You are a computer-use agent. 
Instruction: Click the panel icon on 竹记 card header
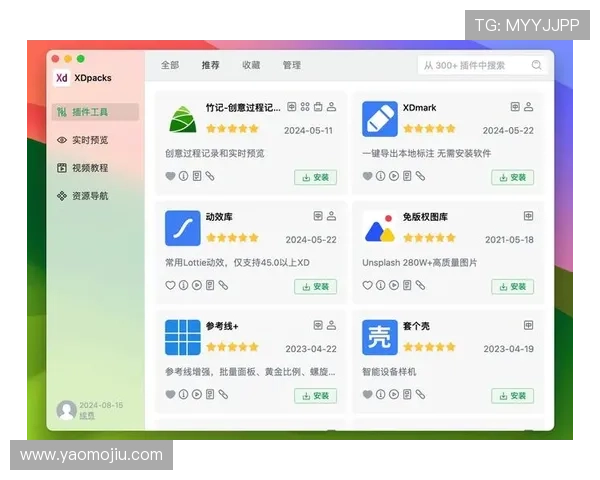coord(292,107)
